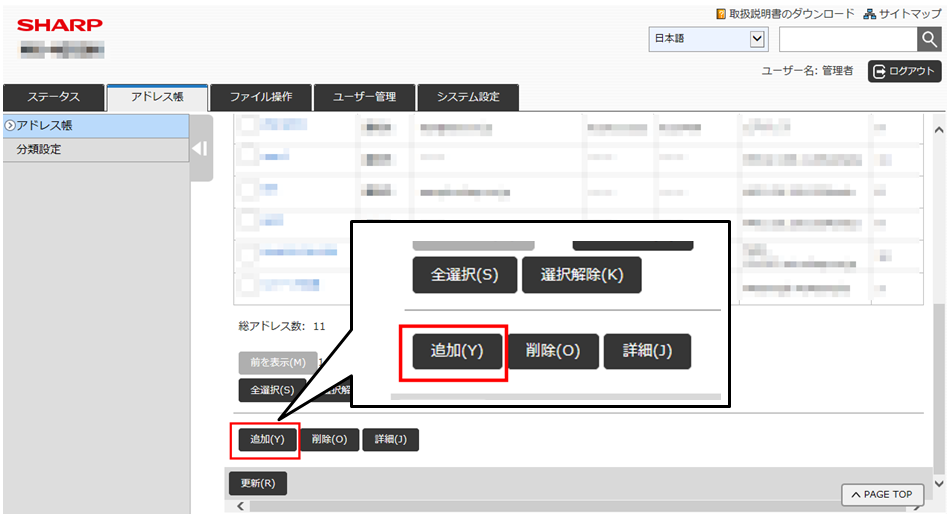Click 追加(Y) in the bottom button row
Image resolution: width=949 pixels, height=522 pixels.
coord(268,439)
